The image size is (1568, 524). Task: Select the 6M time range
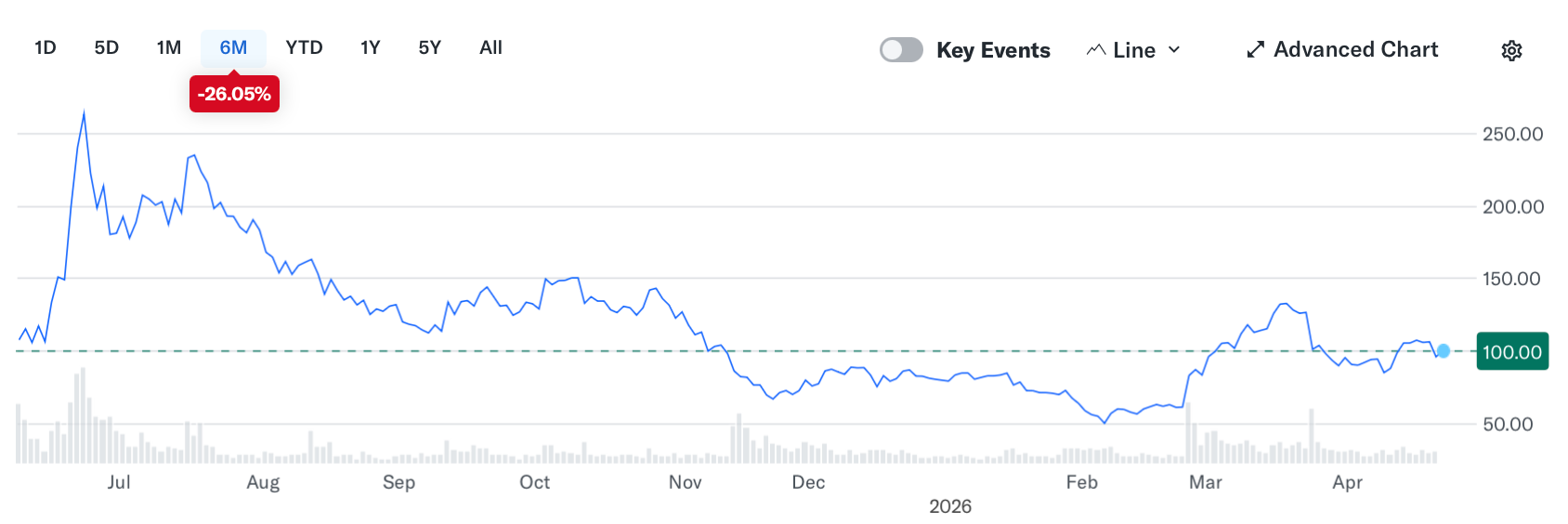233,48
